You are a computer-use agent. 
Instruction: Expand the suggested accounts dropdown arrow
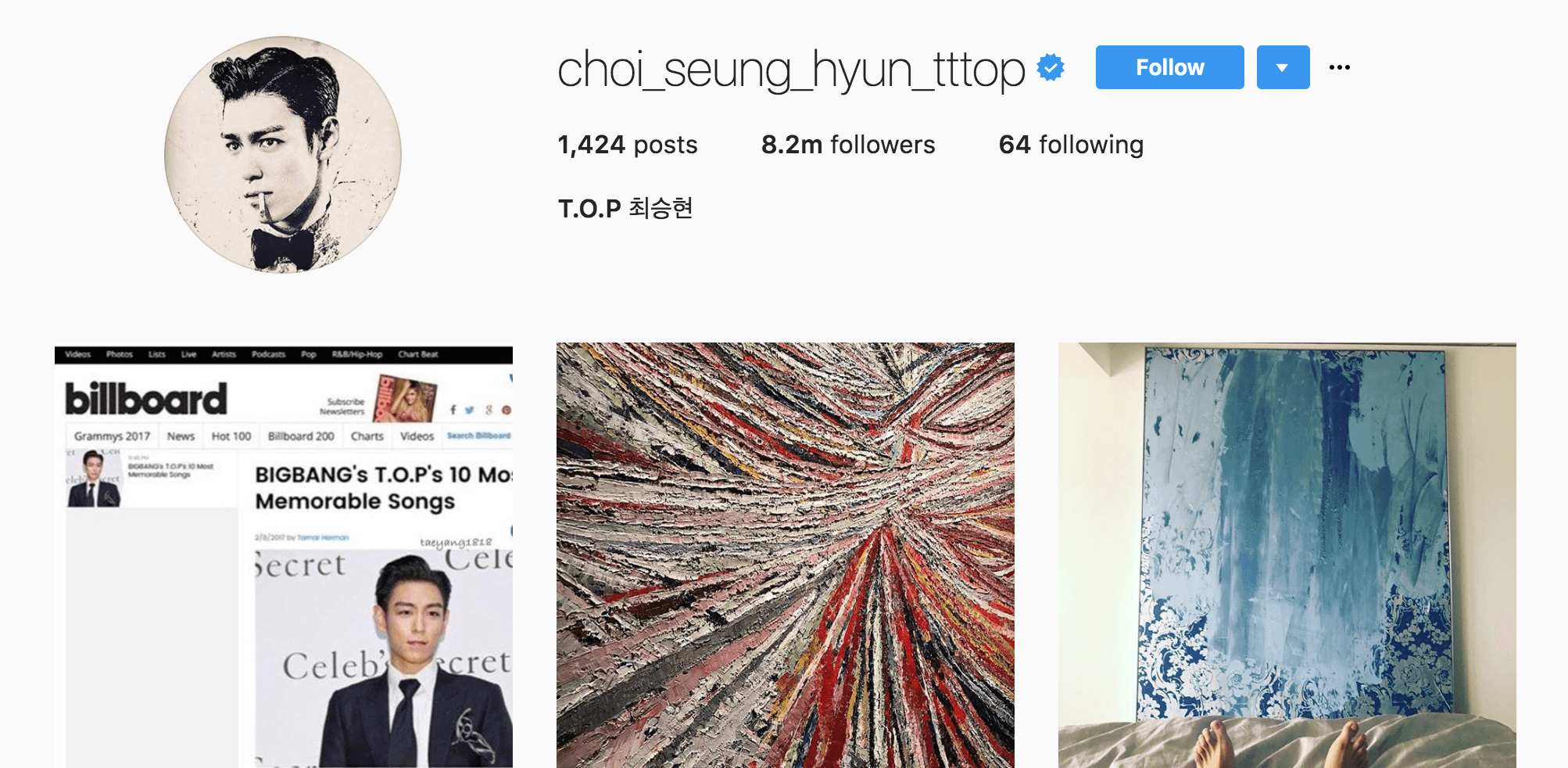[x=1283, y=67]
